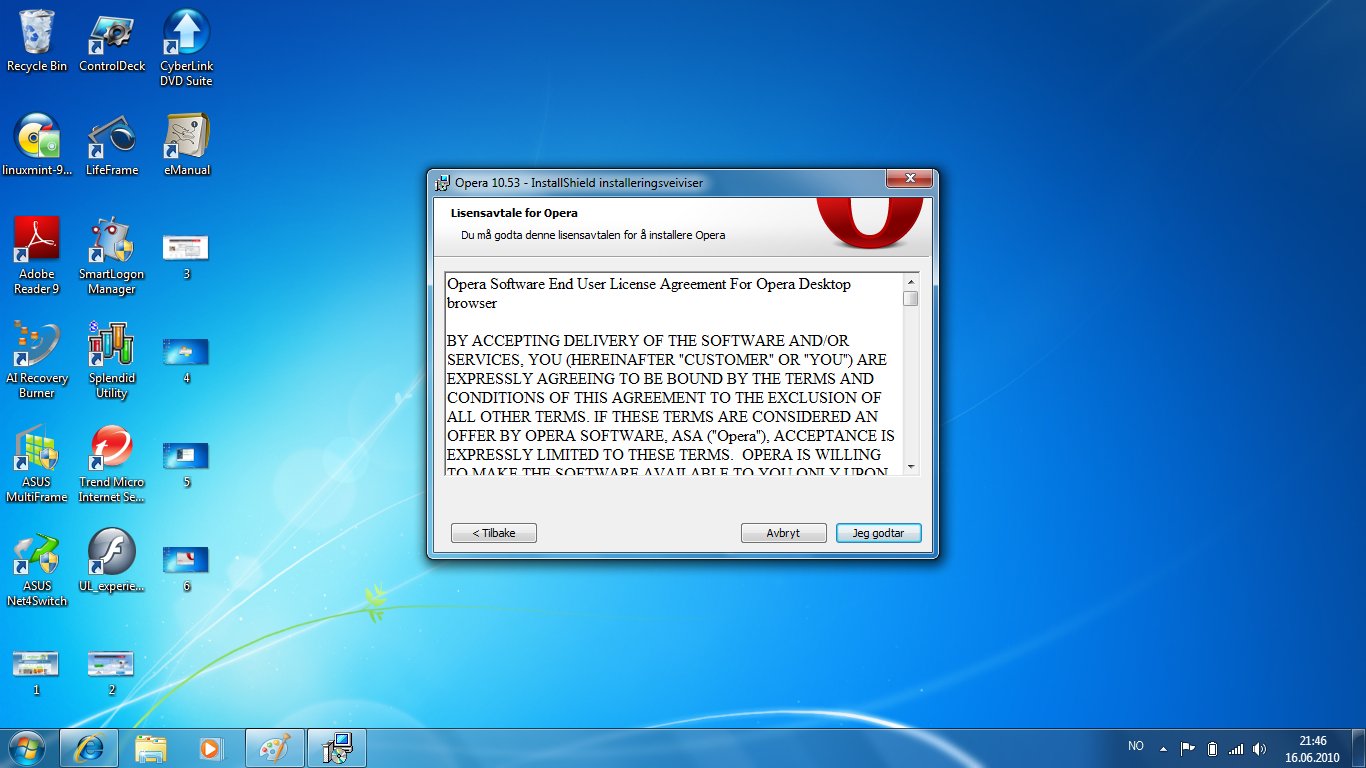Select the ASUS MultiFrame shortcut

click(37, 464)
